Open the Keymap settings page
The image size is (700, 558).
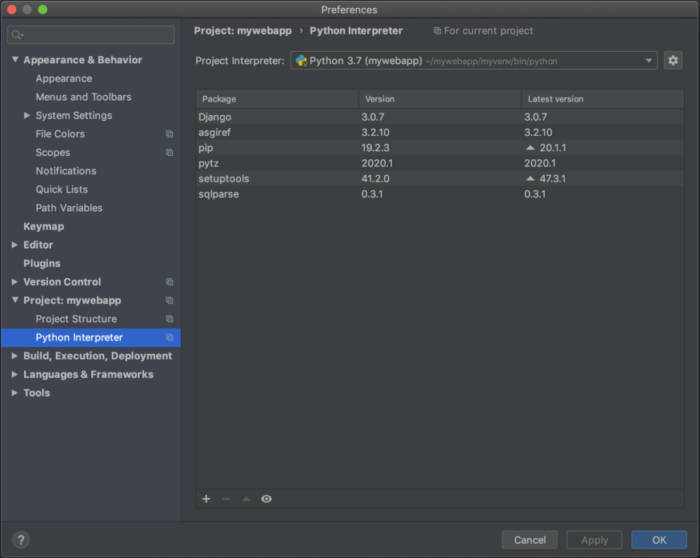(x=43, y=227)
